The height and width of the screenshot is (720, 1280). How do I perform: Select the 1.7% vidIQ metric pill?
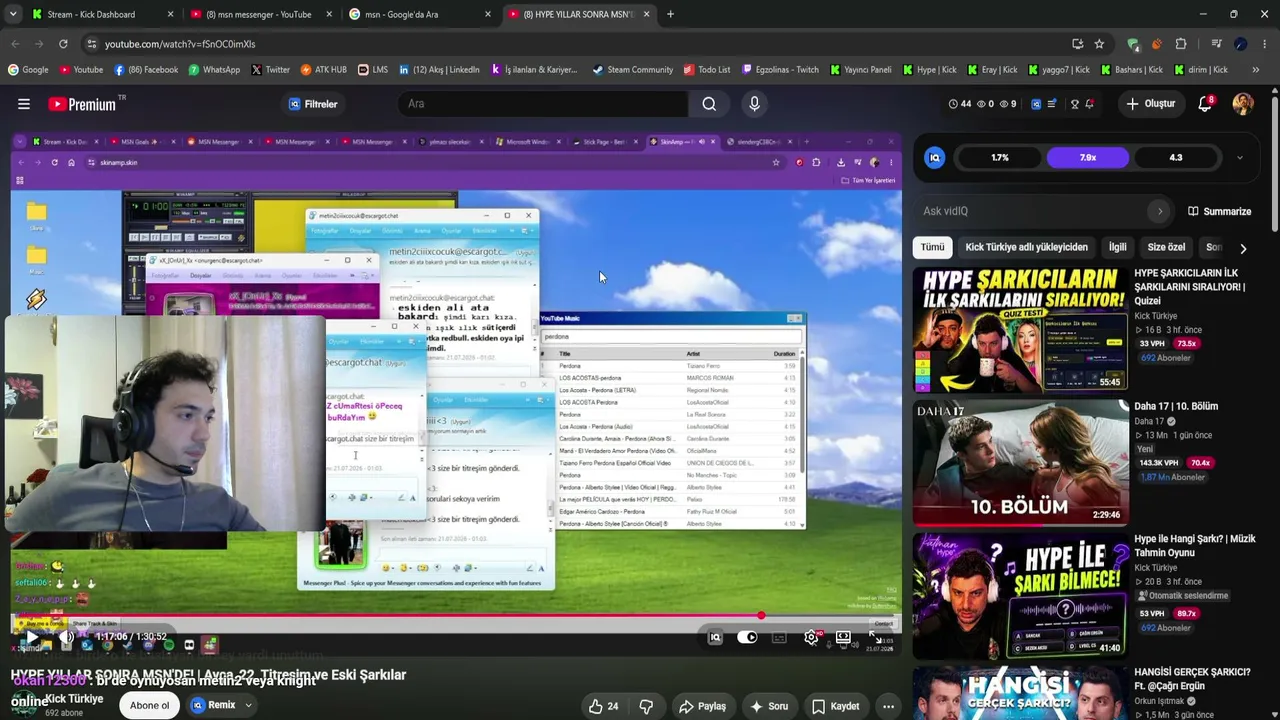pyautogui.click(x=1000, y=158)
